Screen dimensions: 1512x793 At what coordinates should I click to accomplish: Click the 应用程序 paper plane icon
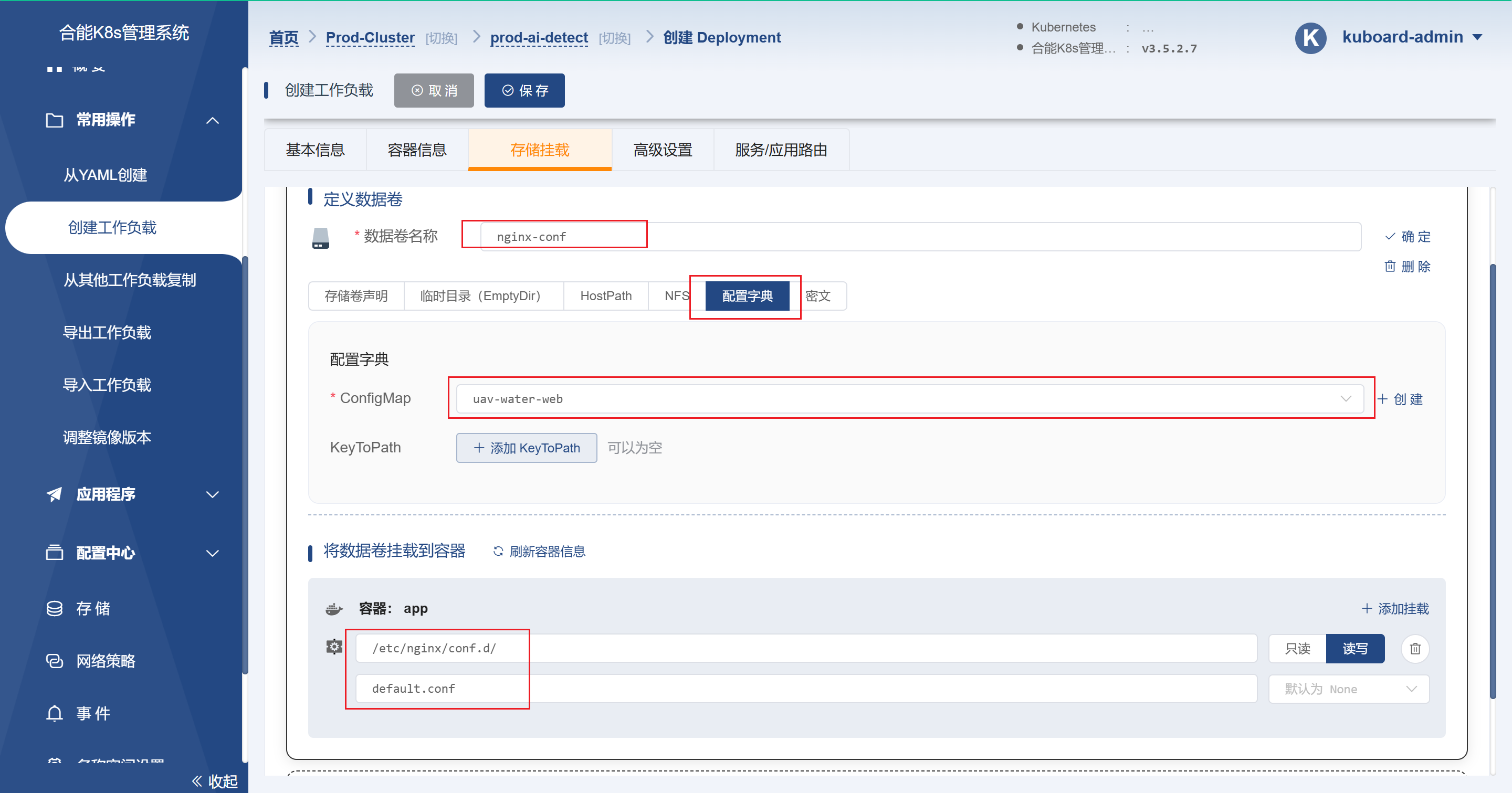55,494
